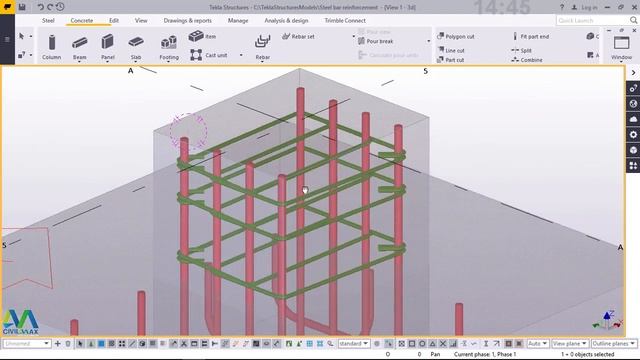Click into the Quick Launch search field
640x360 pixels.
(x=597, y=20)
